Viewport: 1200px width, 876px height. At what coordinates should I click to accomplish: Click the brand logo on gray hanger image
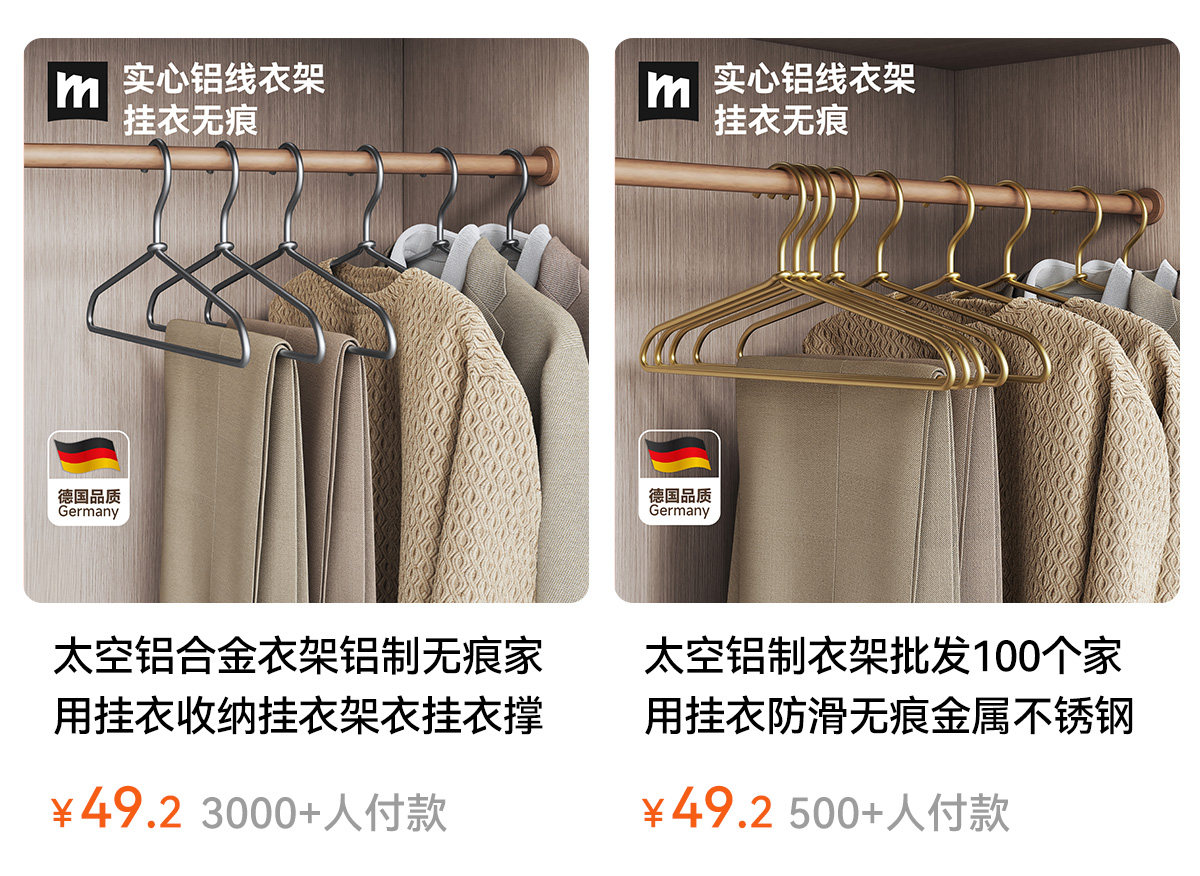(x=77, y=91)
